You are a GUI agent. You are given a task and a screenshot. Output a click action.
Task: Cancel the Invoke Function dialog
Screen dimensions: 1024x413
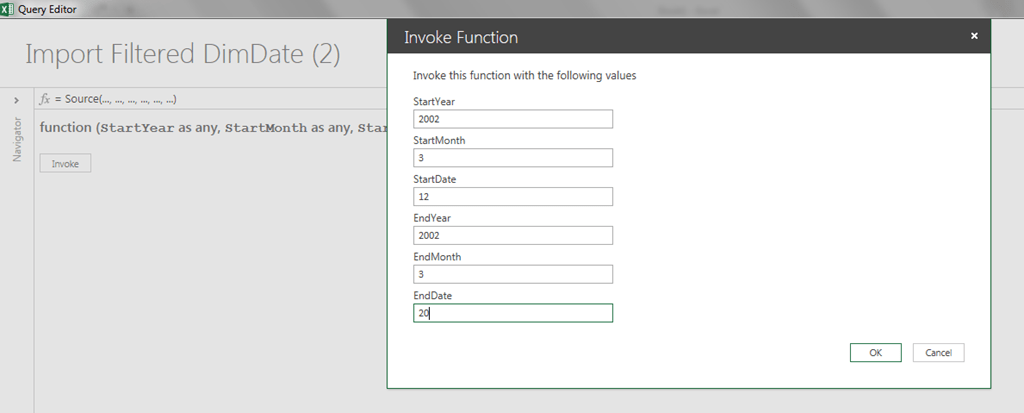[x=938, y=352]
